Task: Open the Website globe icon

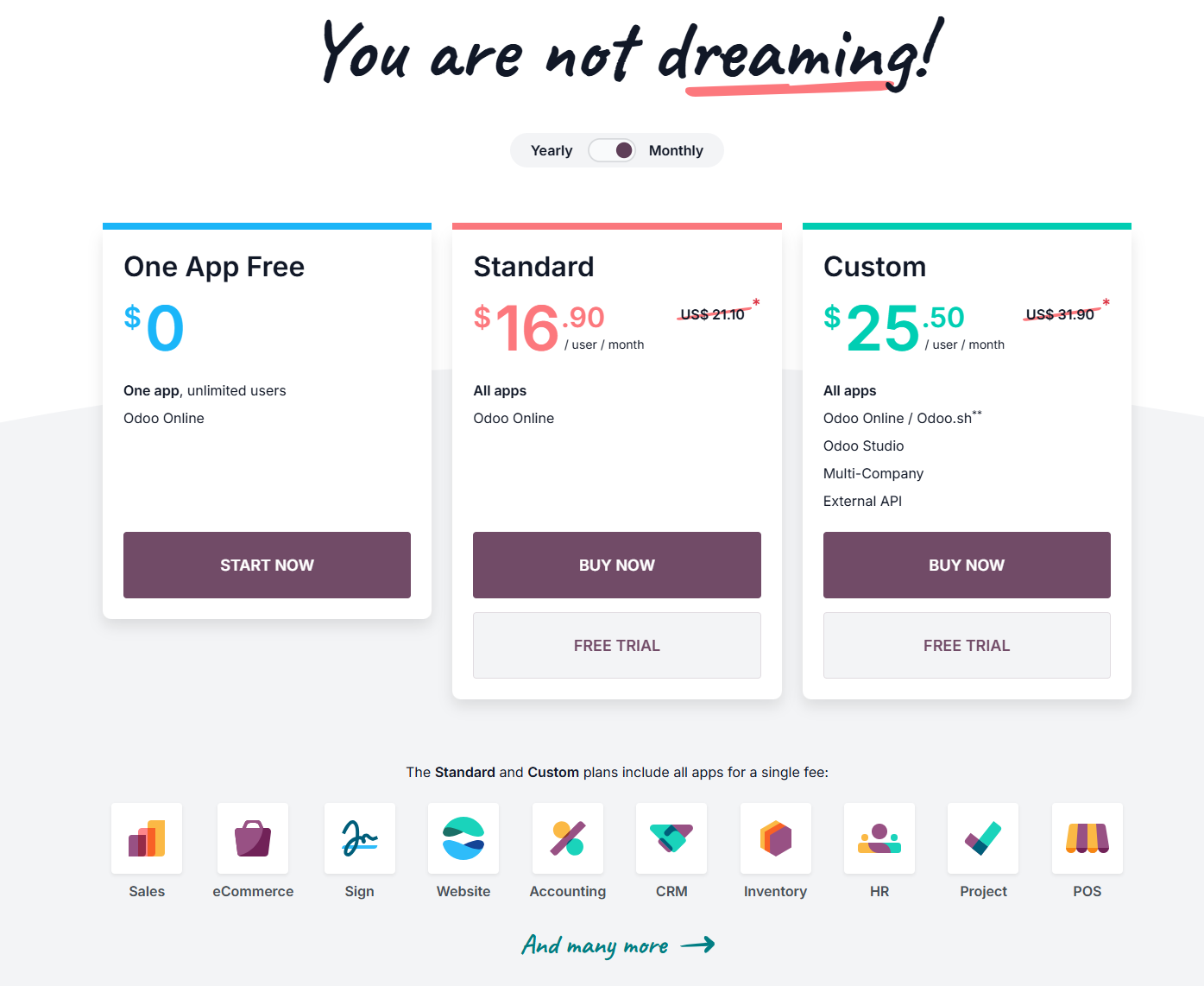Action: click(x=463, y=838)
